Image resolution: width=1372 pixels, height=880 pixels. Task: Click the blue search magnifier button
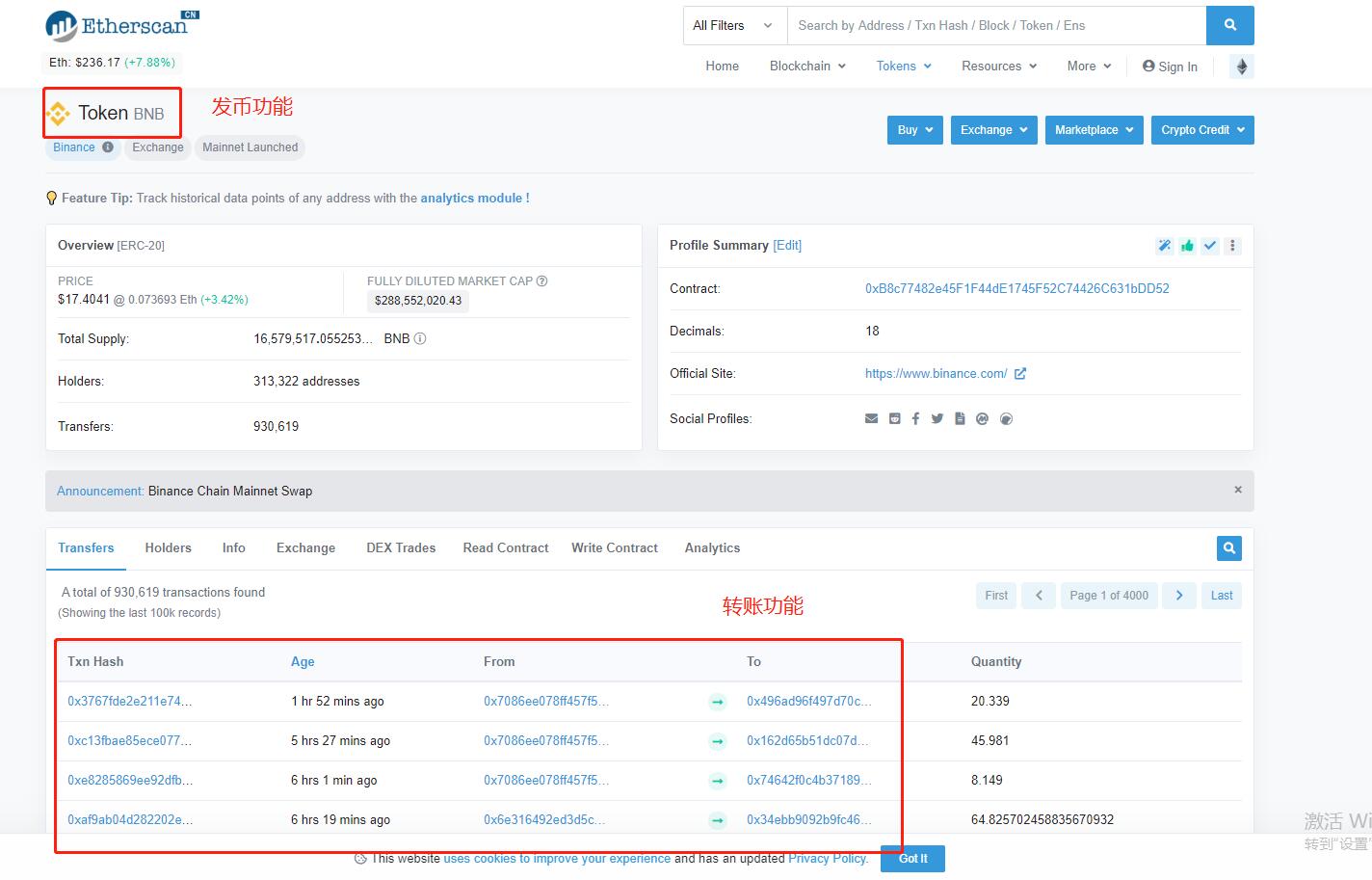1229,25
